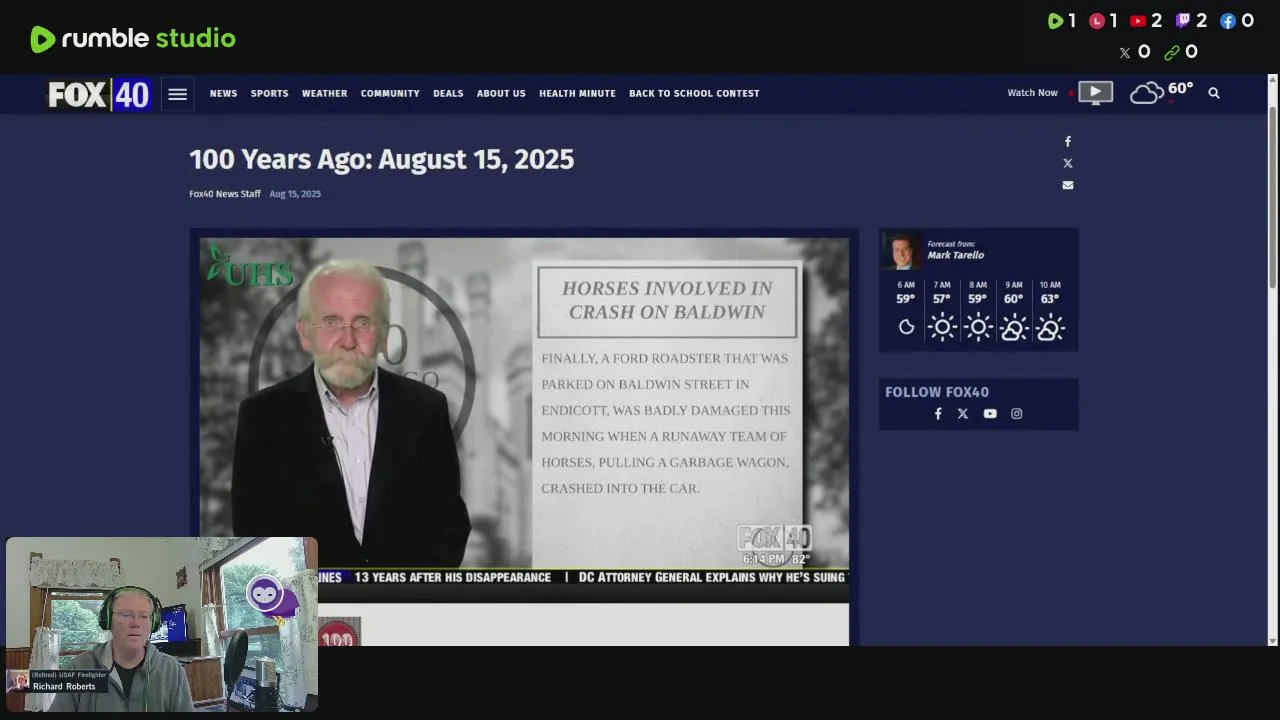Open the Follow Fox40 Facebook icon
1280x720 pixels.
tap(938, 414)
